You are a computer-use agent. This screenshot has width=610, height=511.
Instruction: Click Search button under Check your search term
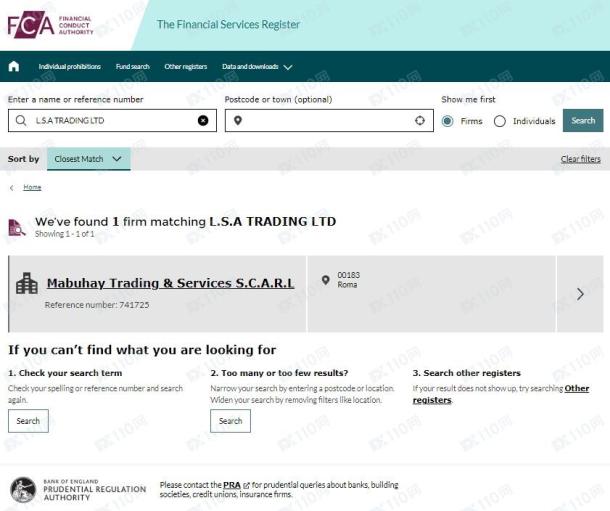pyautogui.click(x=28, y=421)
